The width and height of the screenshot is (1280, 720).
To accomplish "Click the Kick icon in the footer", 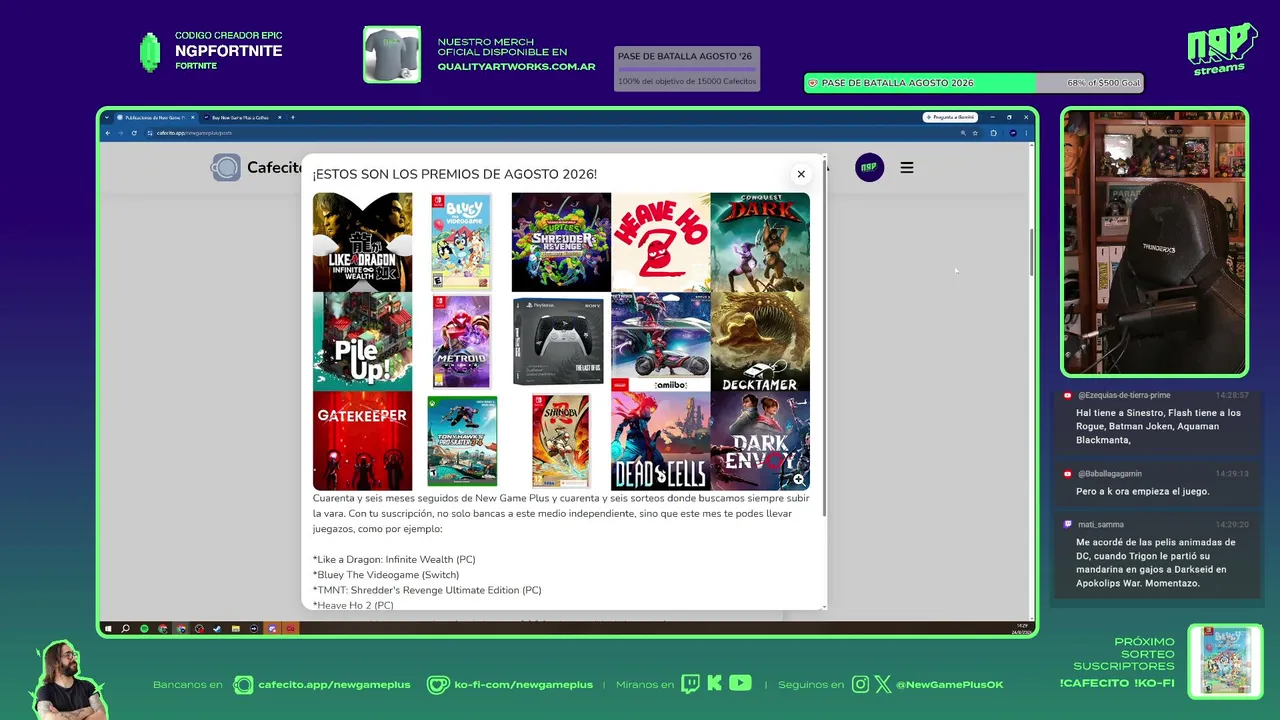I will click(714, 684).
